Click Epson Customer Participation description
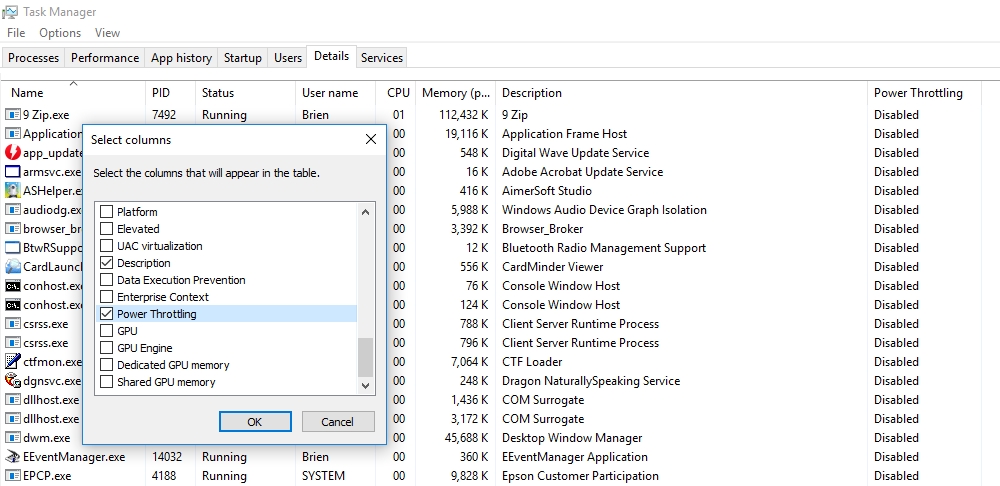Screen dimensions: 1000x486 (580, 476)
